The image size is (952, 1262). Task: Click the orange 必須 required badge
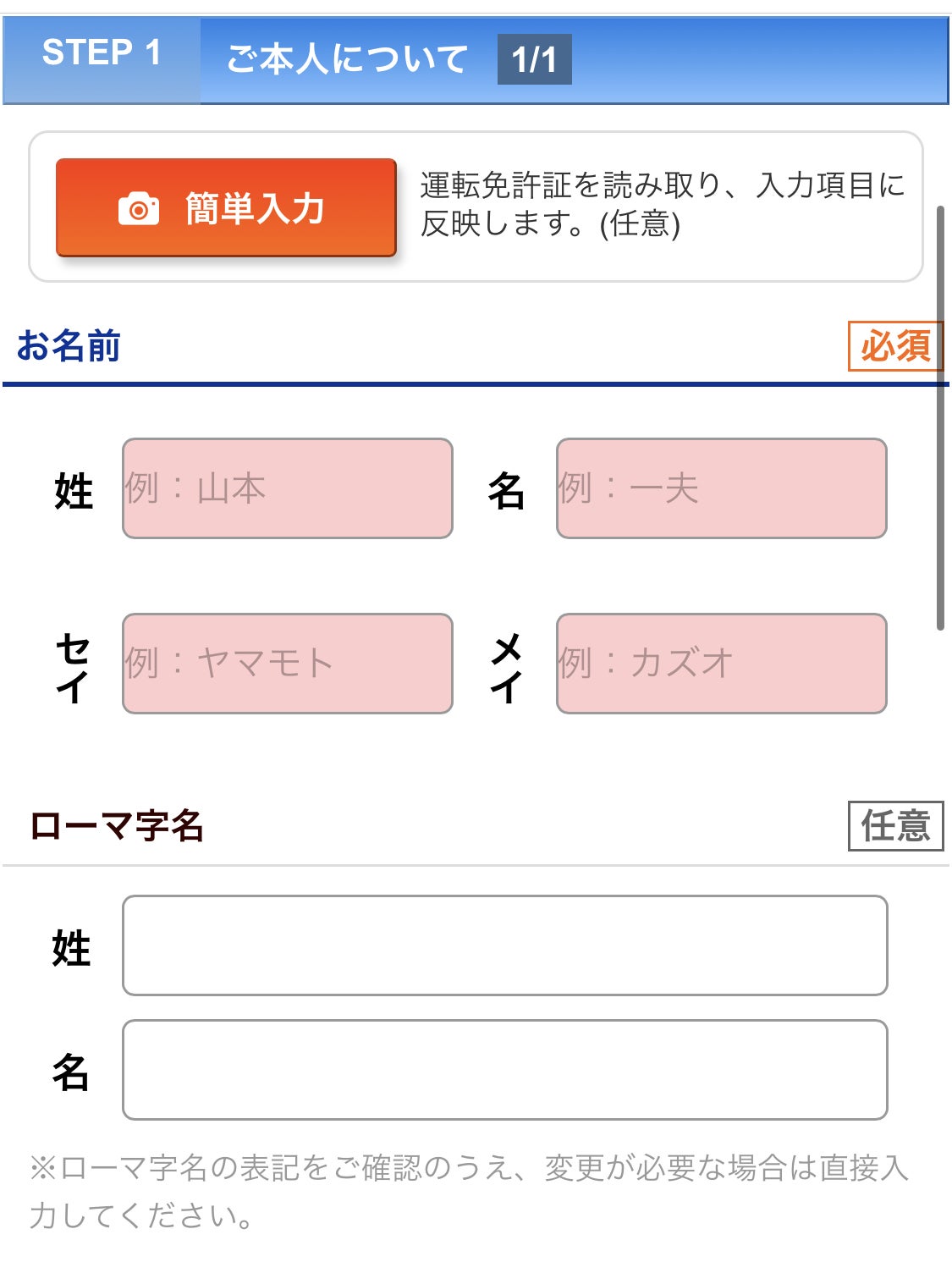895,346
